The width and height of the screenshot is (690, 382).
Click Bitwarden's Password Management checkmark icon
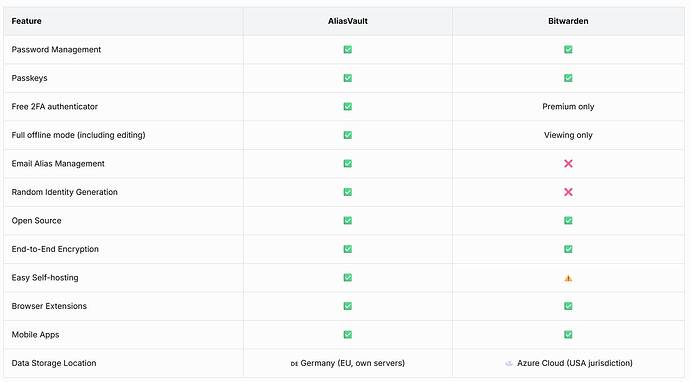point(568,49)
